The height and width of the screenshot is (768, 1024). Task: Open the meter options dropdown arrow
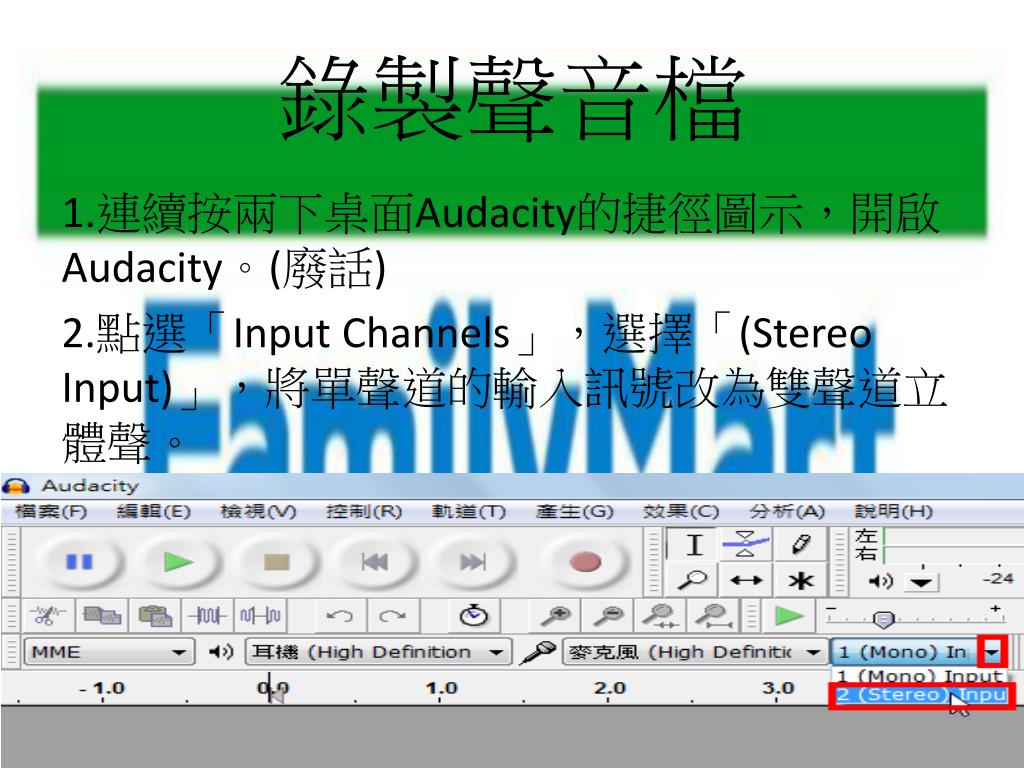(921, 581)
